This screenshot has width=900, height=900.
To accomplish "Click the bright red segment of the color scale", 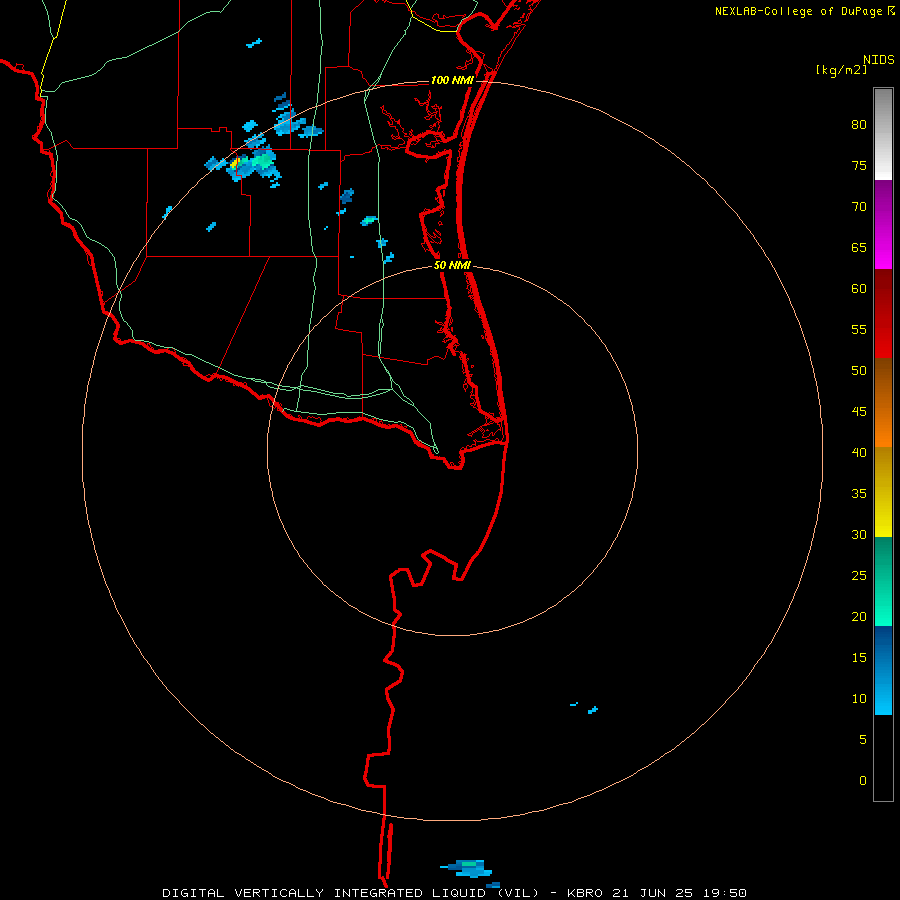I will click(883, 313).
